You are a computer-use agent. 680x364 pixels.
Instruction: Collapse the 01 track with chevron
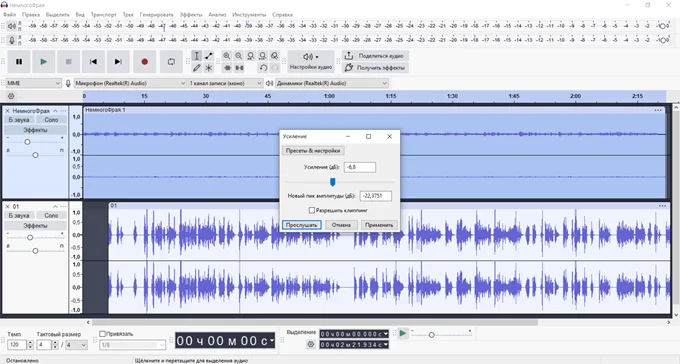click(x=55, y=207)
